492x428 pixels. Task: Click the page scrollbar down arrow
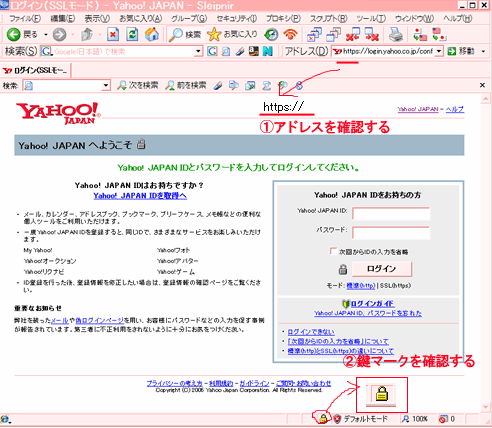[485, 407]
